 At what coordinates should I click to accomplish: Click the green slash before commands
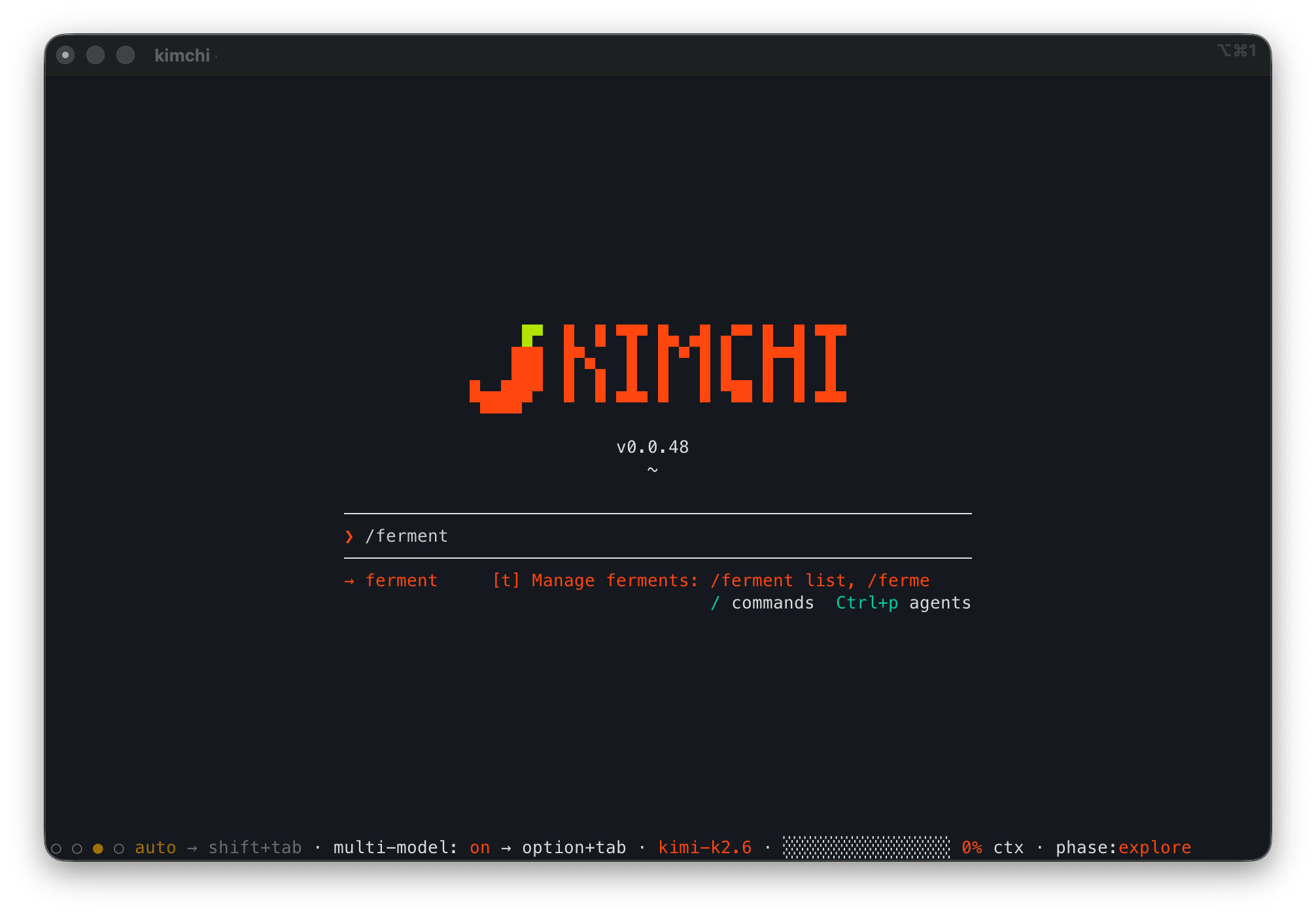tap(715, 603)
